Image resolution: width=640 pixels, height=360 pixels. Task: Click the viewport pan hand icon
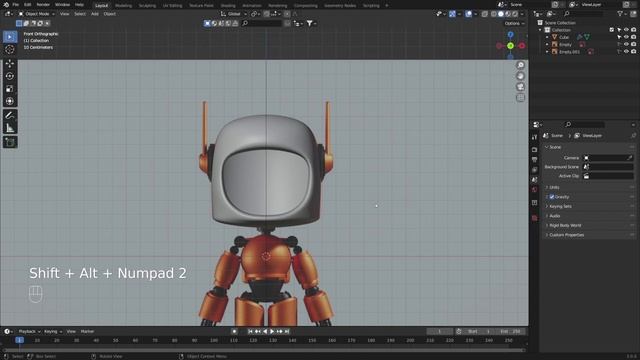520,76
